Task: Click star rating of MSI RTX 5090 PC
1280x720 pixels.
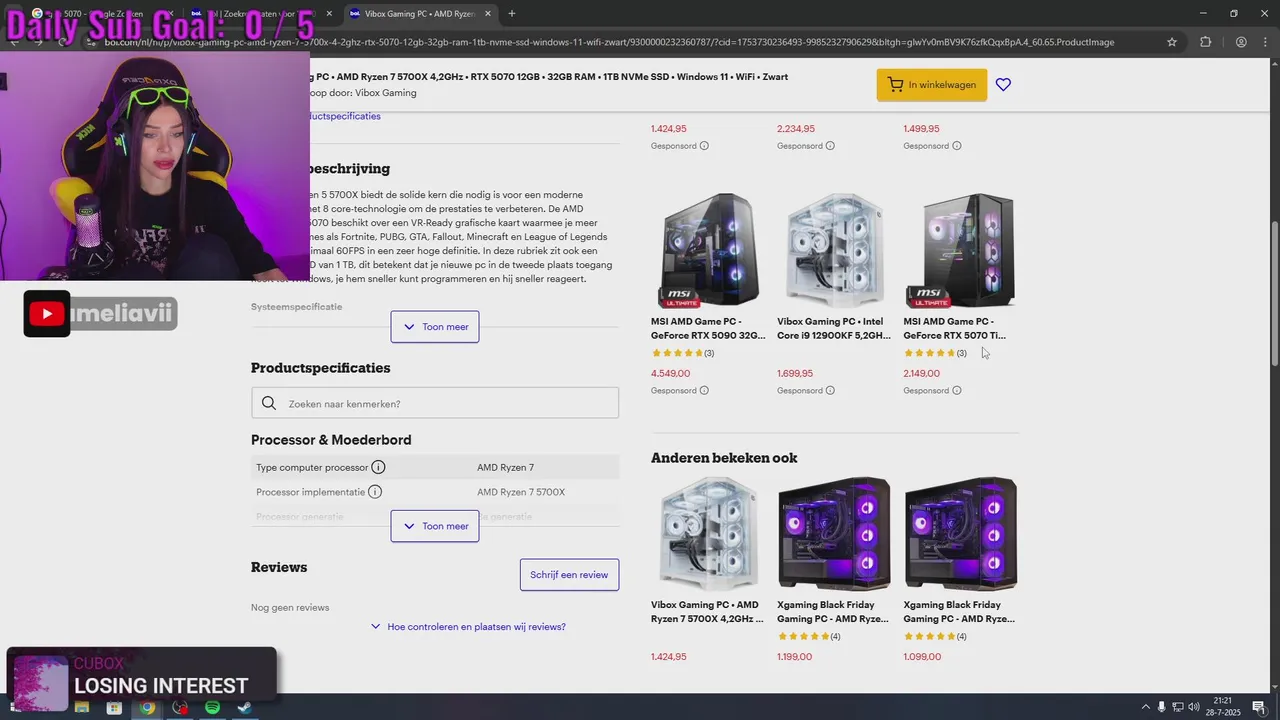Action: [x=683, y=353]
